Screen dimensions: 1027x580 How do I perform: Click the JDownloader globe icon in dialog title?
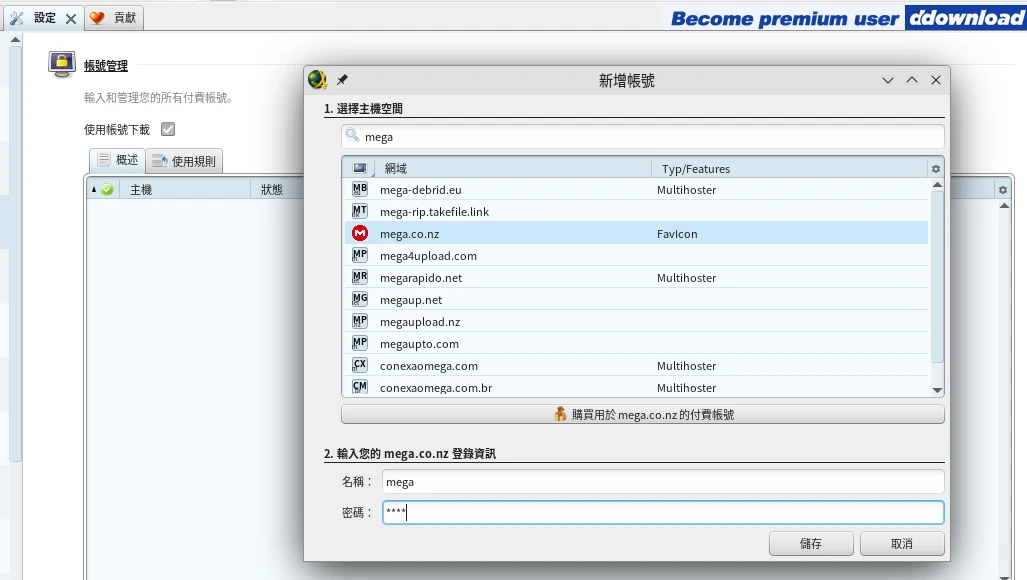[318, 80]
